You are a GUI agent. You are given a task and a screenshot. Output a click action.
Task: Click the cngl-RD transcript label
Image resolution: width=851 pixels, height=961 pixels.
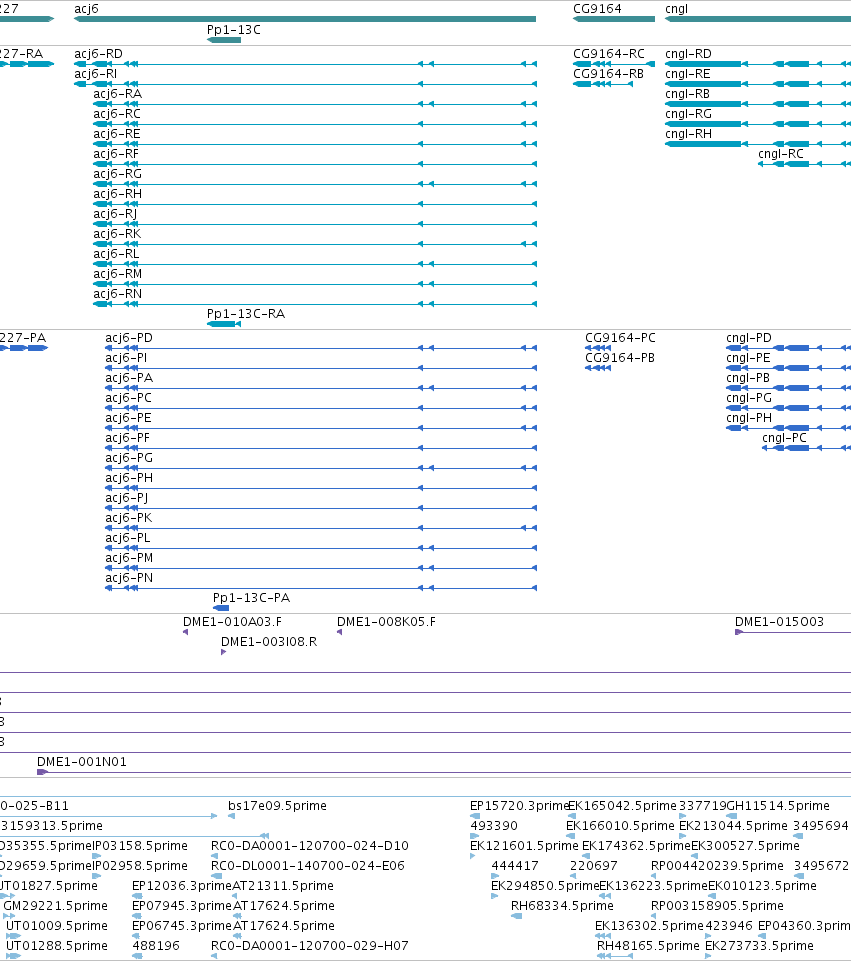click(x=689, y=53)
